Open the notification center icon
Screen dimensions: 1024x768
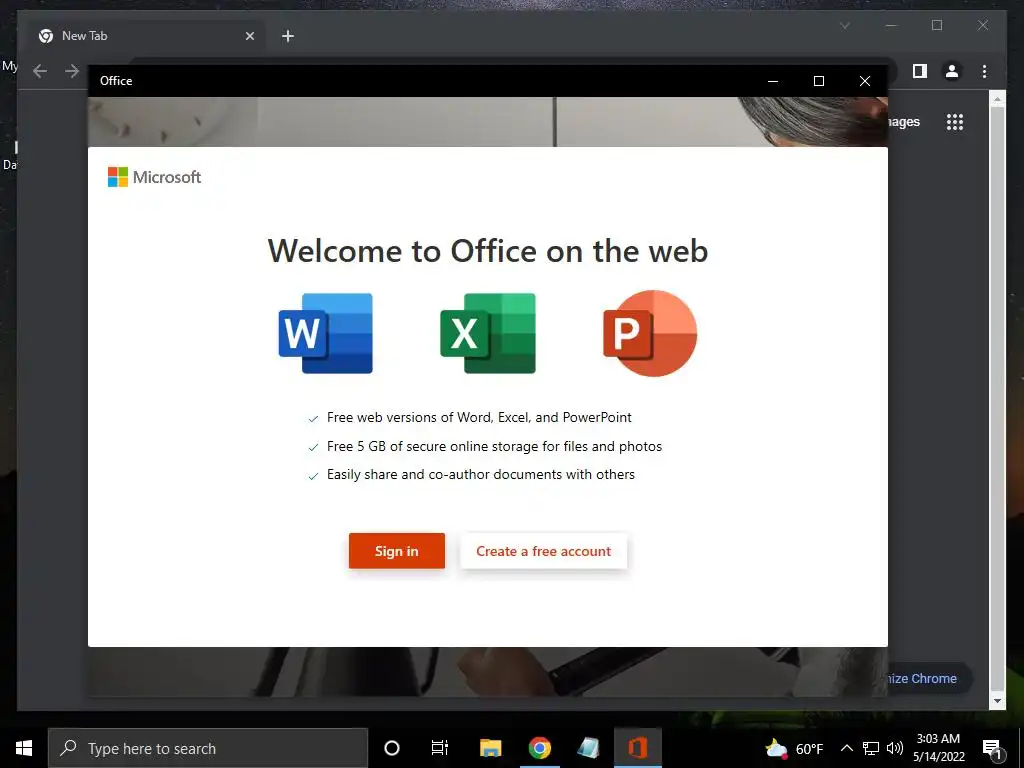(x=992, y=748)
